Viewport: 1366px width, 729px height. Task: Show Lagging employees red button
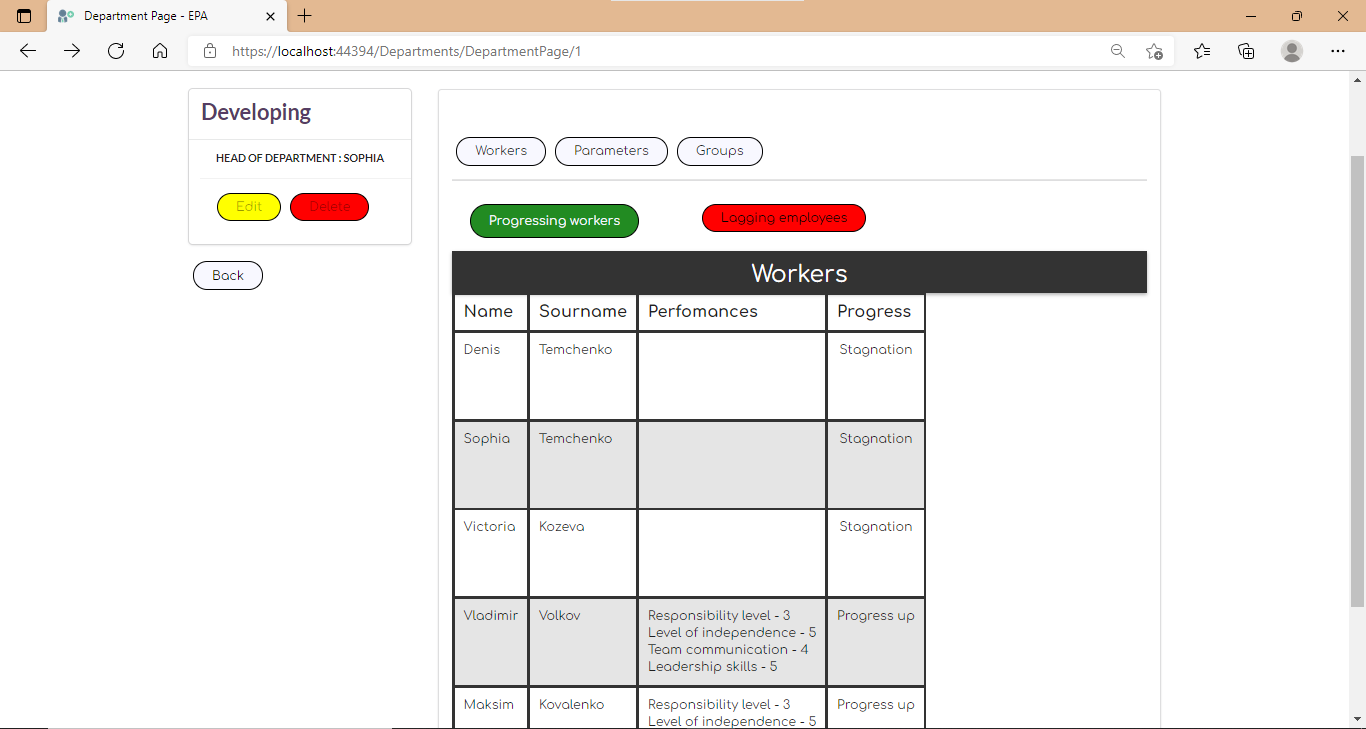[784, 218]
